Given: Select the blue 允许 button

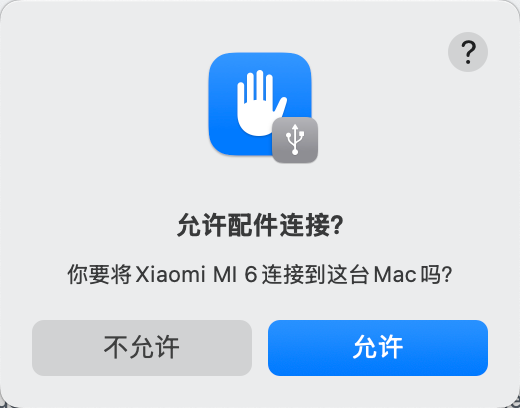Looking at the screenshot, I should coord(378,348).
